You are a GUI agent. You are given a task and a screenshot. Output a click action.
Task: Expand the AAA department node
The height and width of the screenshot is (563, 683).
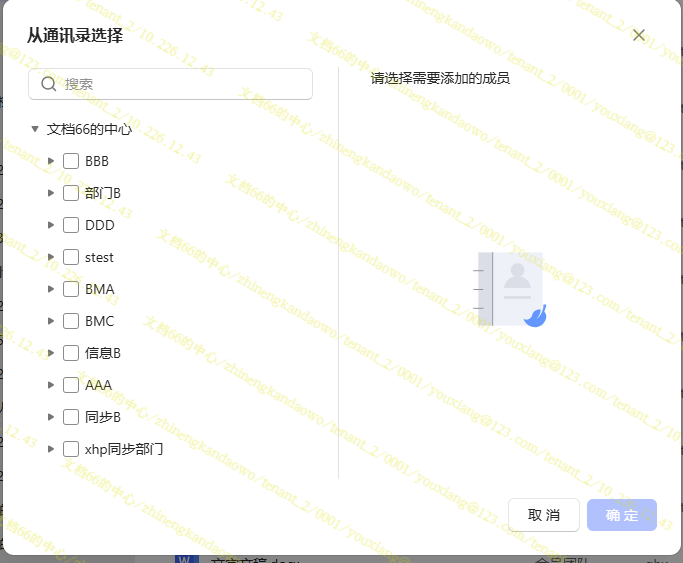click(x=51, y=385)
